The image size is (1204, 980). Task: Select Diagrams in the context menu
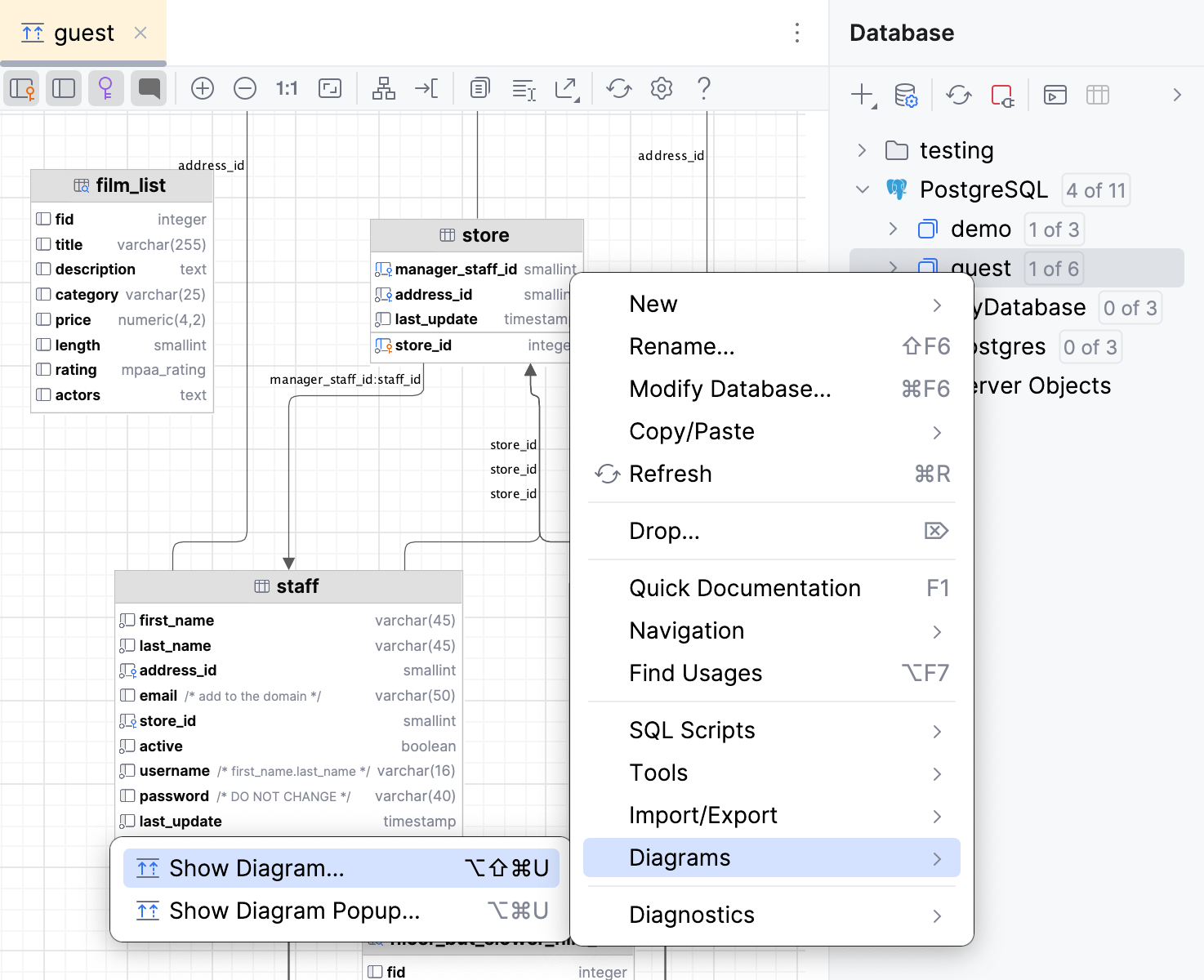pyautogui.click(x=679, y=857)
